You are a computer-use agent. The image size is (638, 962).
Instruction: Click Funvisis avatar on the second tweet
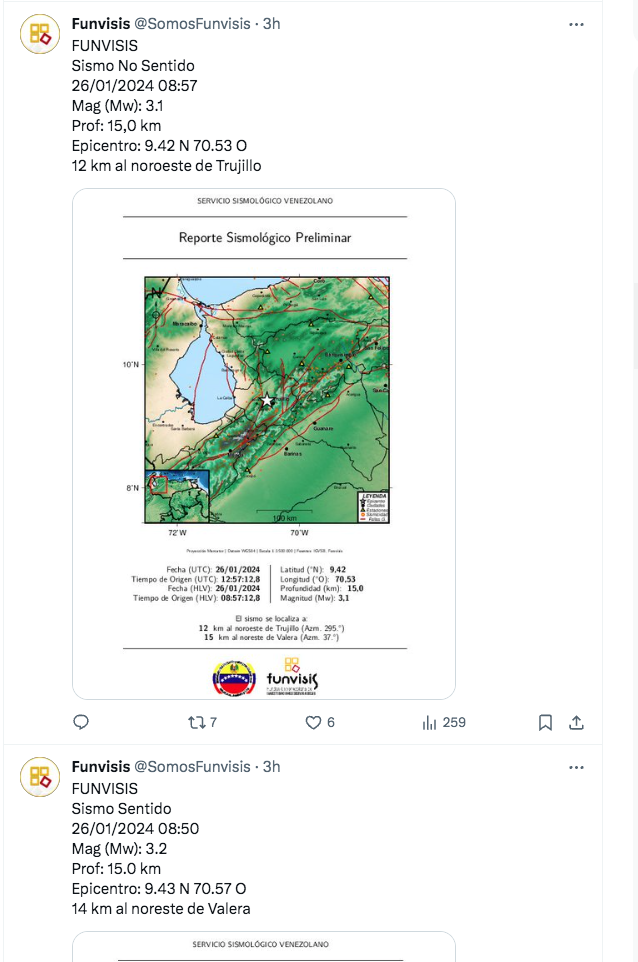[x=40, y=777]
